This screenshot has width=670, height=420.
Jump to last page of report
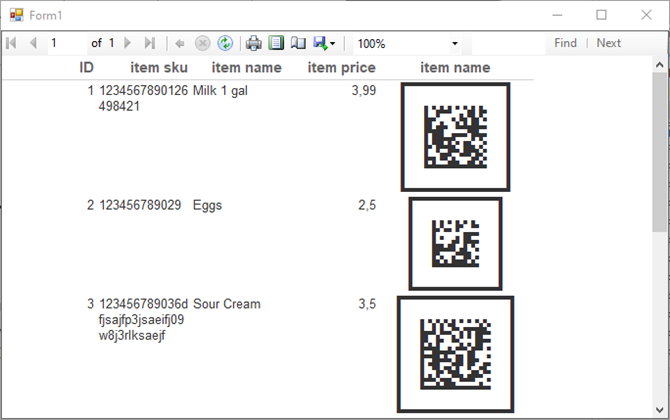coord(150,43)
